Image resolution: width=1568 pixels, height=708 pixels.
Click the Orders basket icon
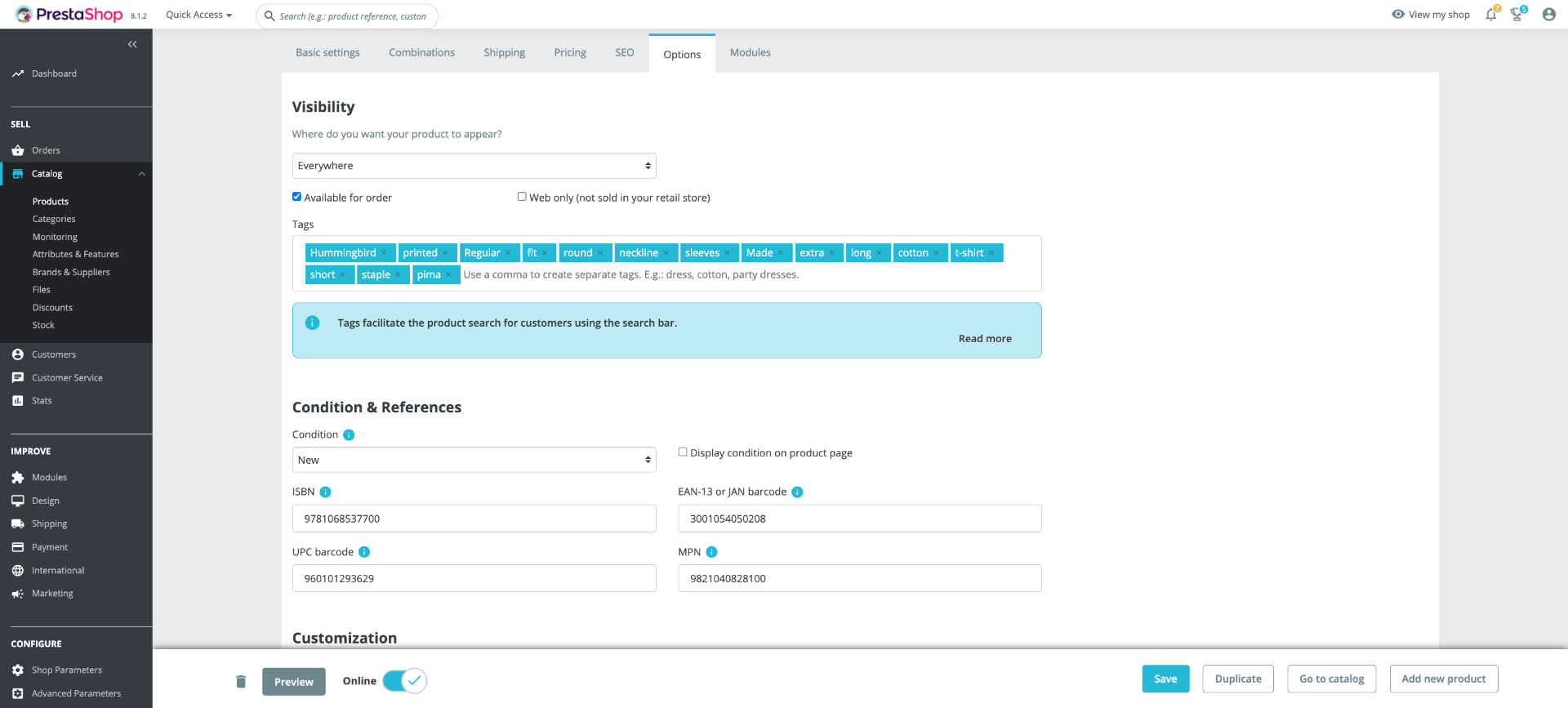(x=18, y=150)
